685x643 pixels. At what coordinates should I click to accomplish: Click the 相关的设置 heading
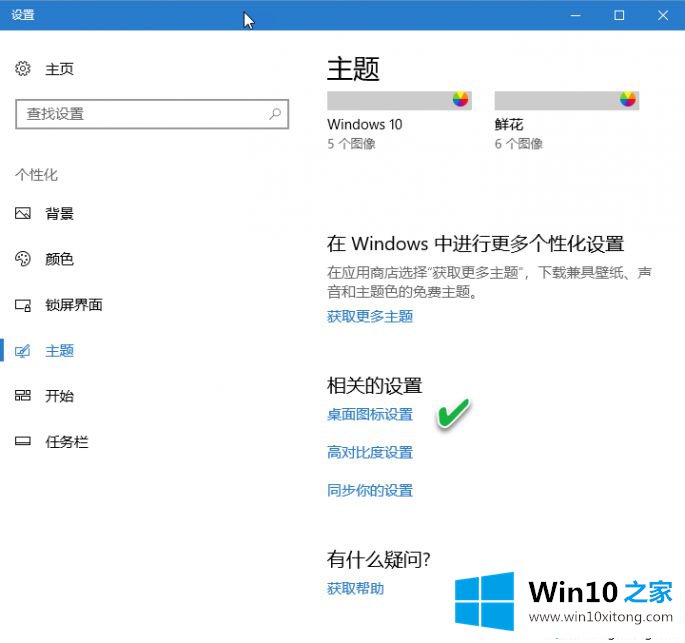click(375, 386)
